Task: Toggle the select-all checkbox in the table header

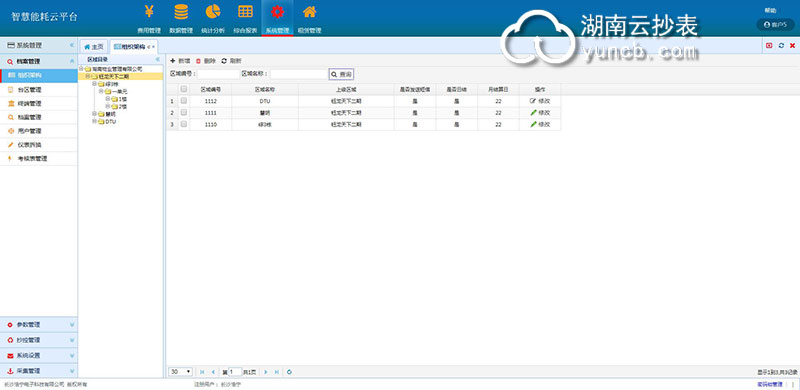Action: (184, 89)
